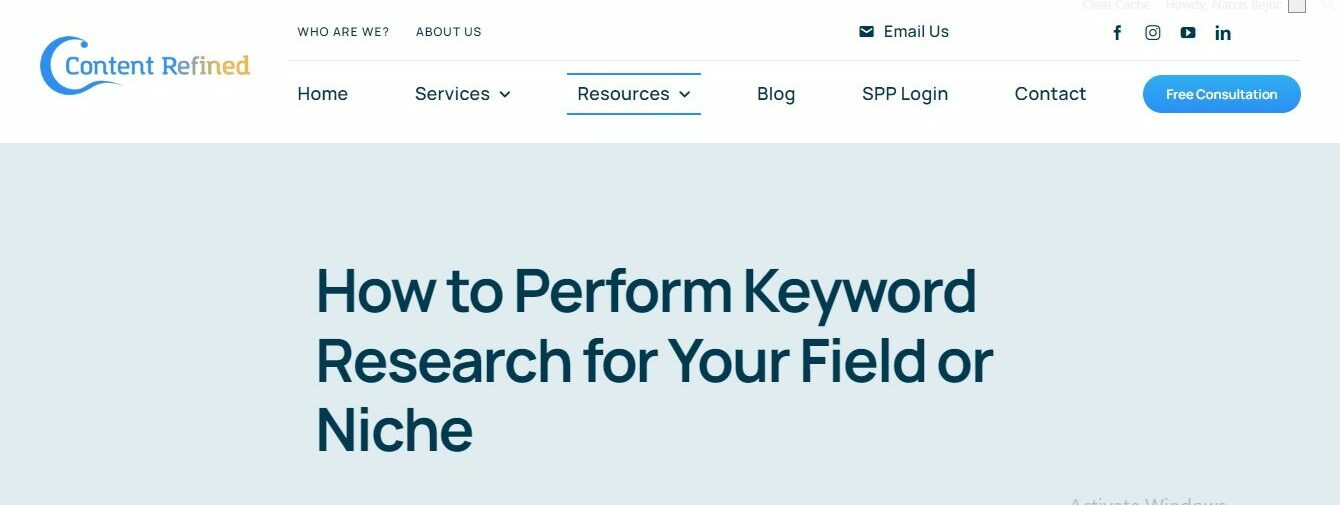The height and width of the screenshot is (505, 1340).
Task: Click the Email Us link text
Action: pyautogui.click(x=916, y=32)
